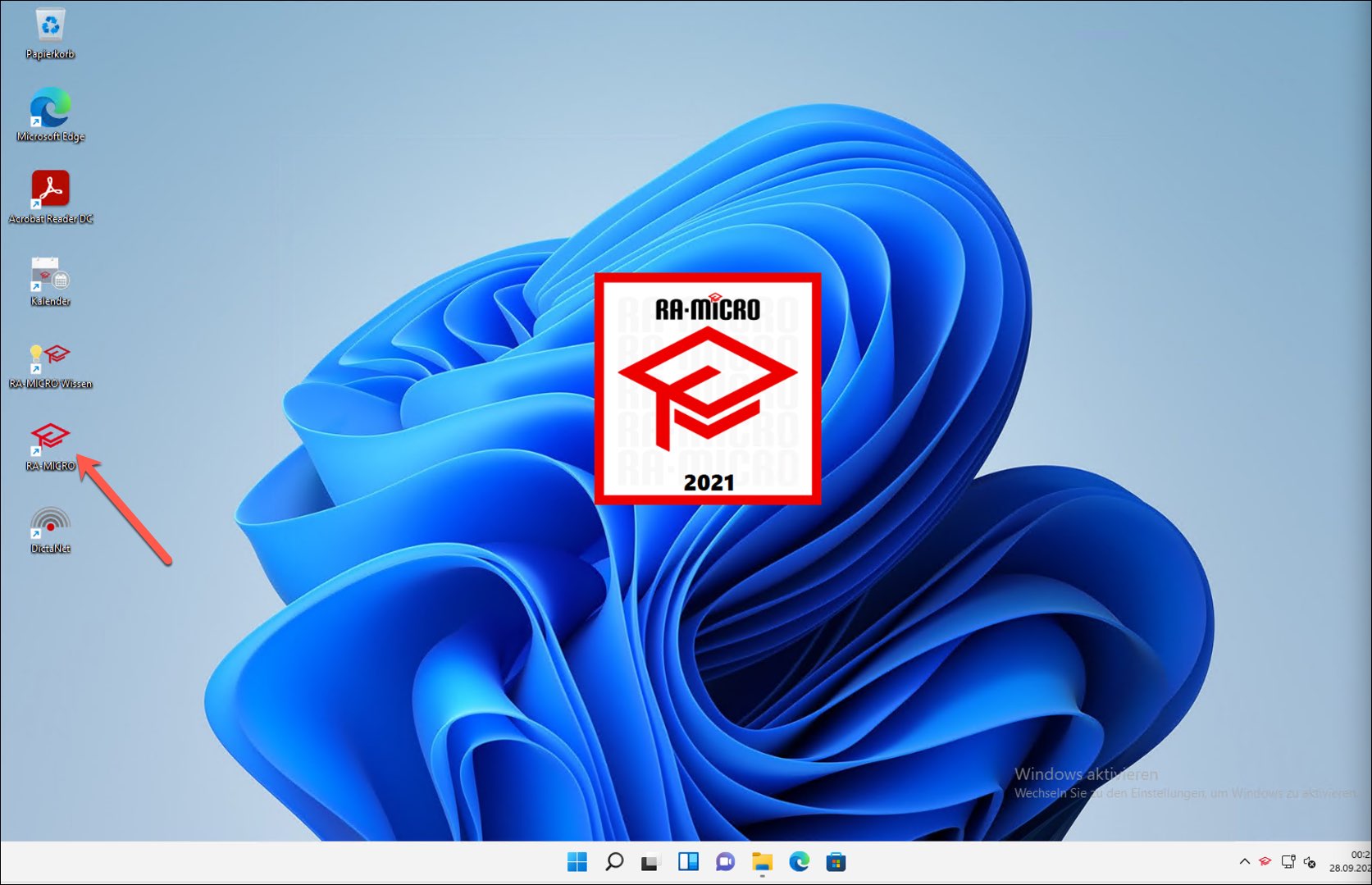This screenshot has height=885, width=1372.
Task: Click the RA-MICRO 2021 splash logo
Action: pos(708,389)
